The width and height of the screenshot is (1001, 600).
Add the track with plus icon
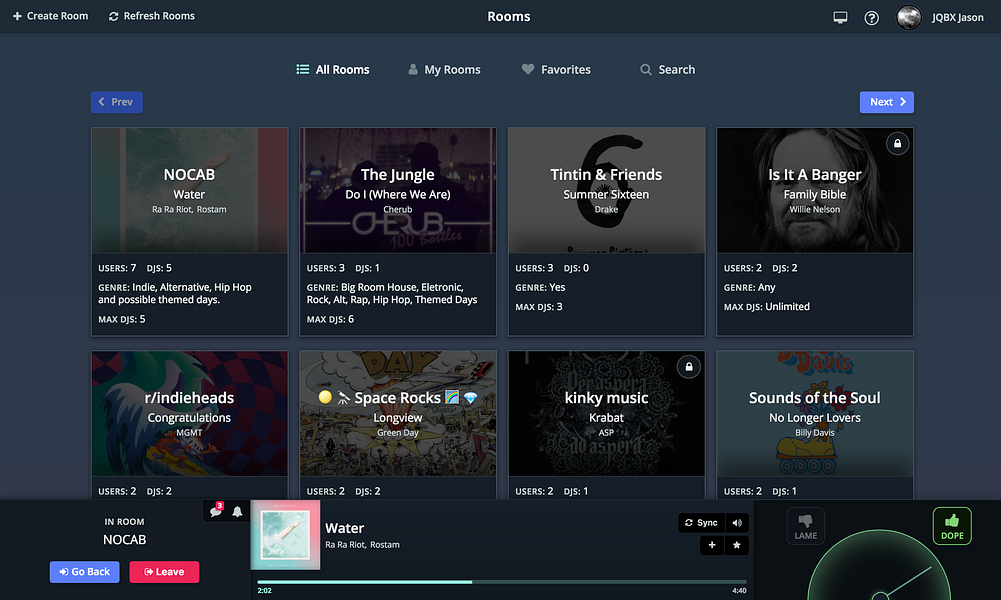click(712, 545)
